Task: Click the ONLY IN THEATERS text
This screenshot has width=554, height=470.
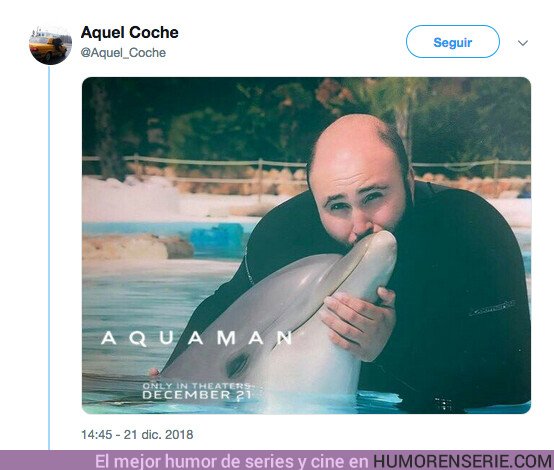Action: coord(196,386)
